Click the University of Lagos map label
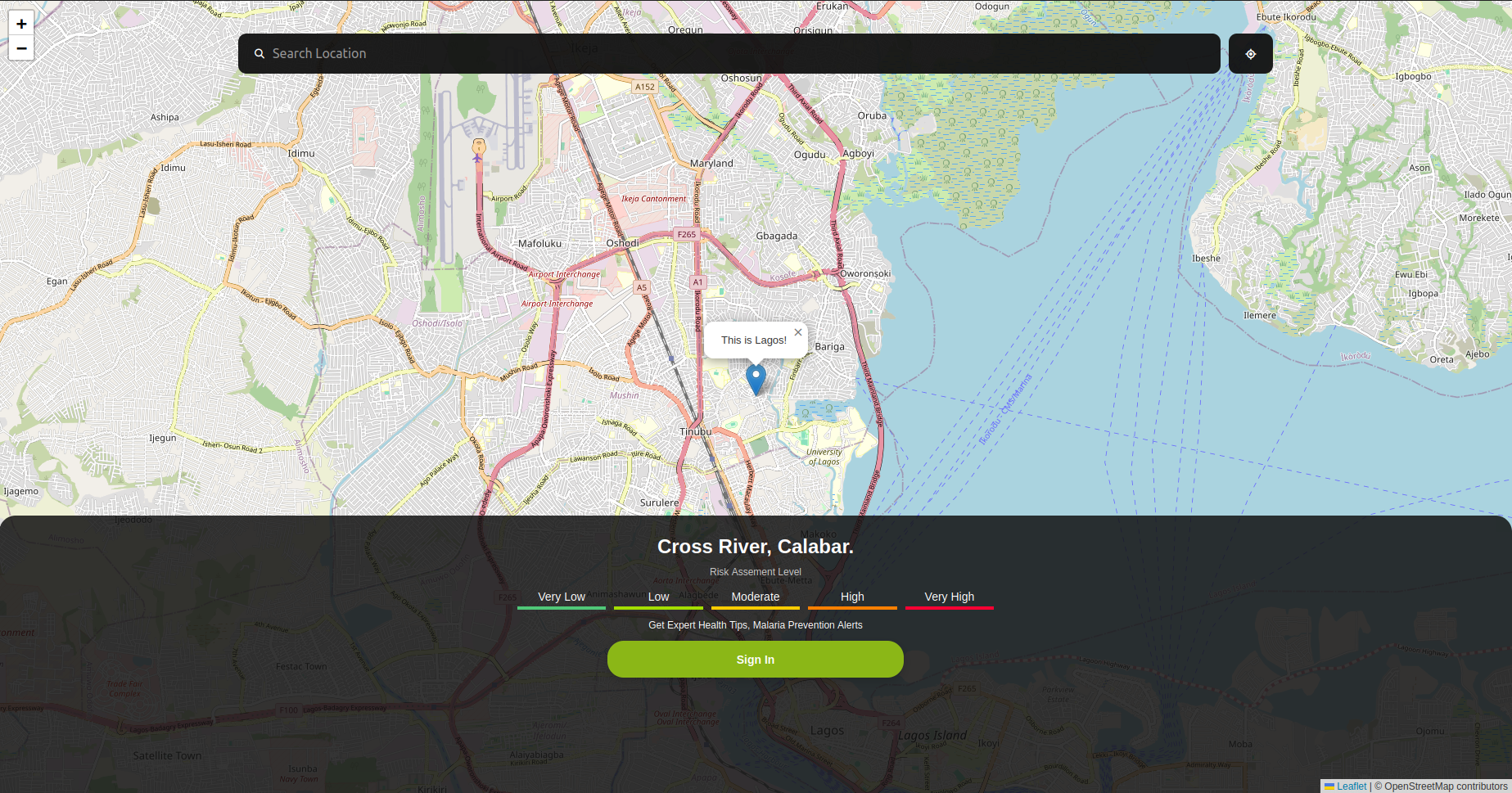Screen dimensions: 1512x793 [x=824, y=457]
